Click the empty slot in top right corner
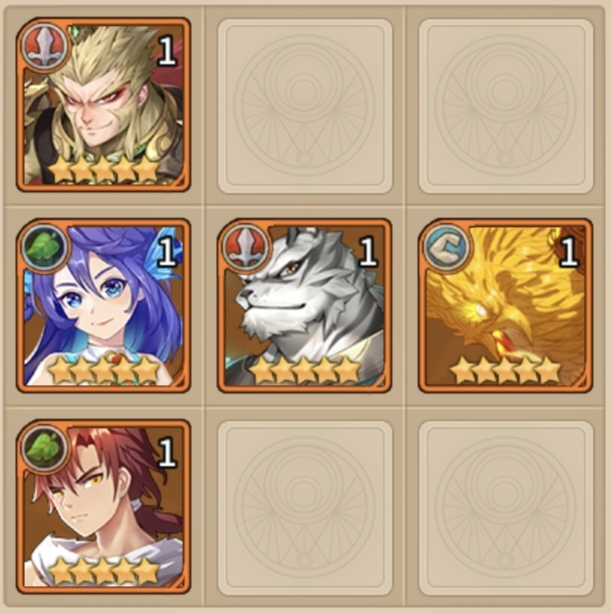The height and width of the screenshot is (614, 611). (x=506, y=106)
